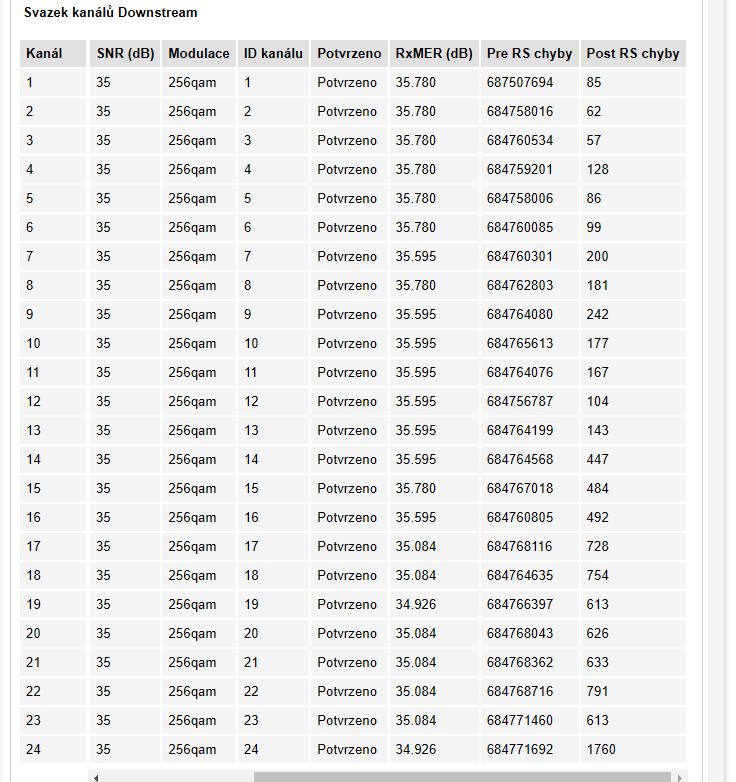Click the Svazek kanálů Downstream heading
736x782 pixels.
[x=110, y=13]
